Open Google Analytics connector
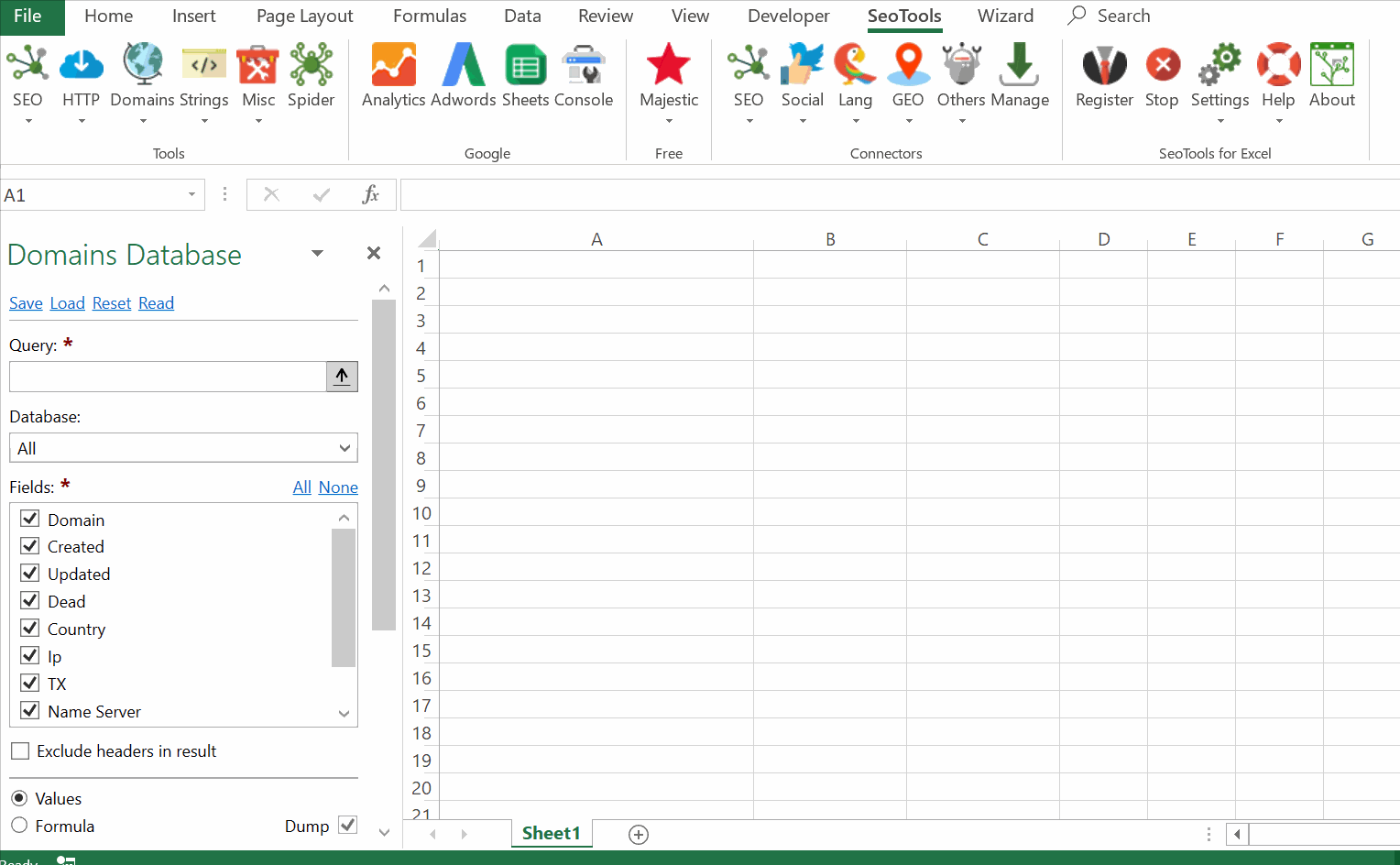Image resolution: width=1400 pixels, height=865 pixels. tap(393, 64)
